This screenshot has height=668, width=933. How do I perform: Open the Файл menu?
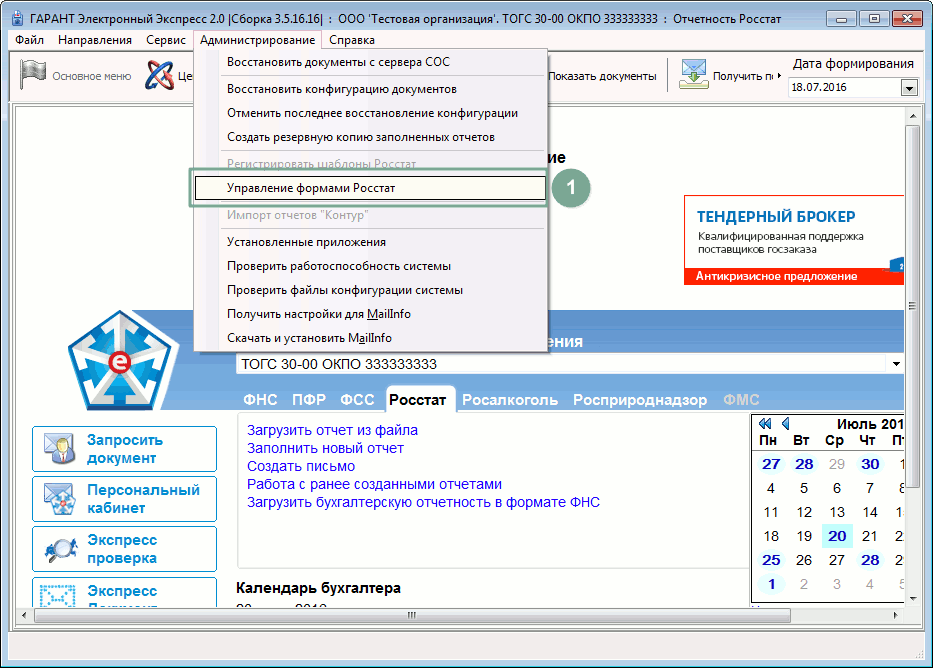pyautogui.click(x=29, y=40)
